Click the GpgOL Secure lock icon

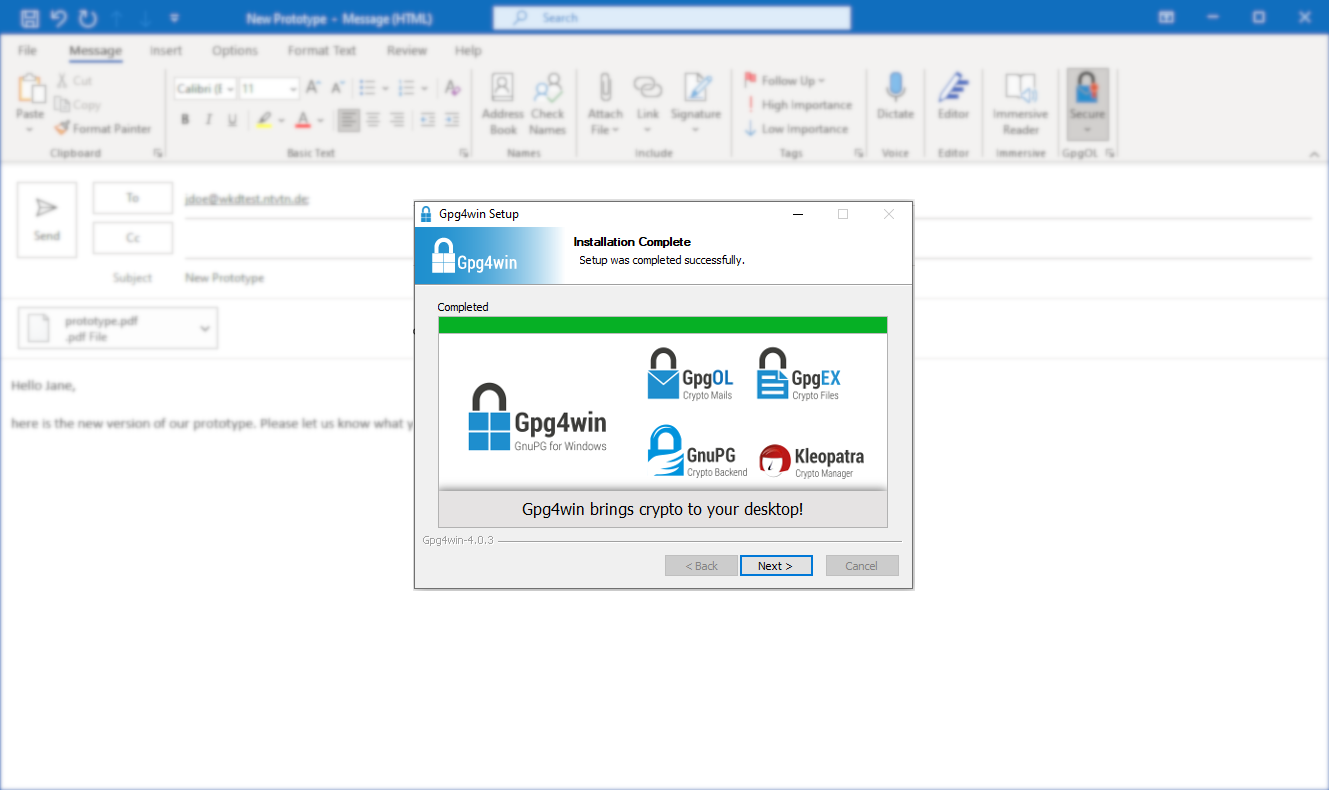tap(1087, 92)
